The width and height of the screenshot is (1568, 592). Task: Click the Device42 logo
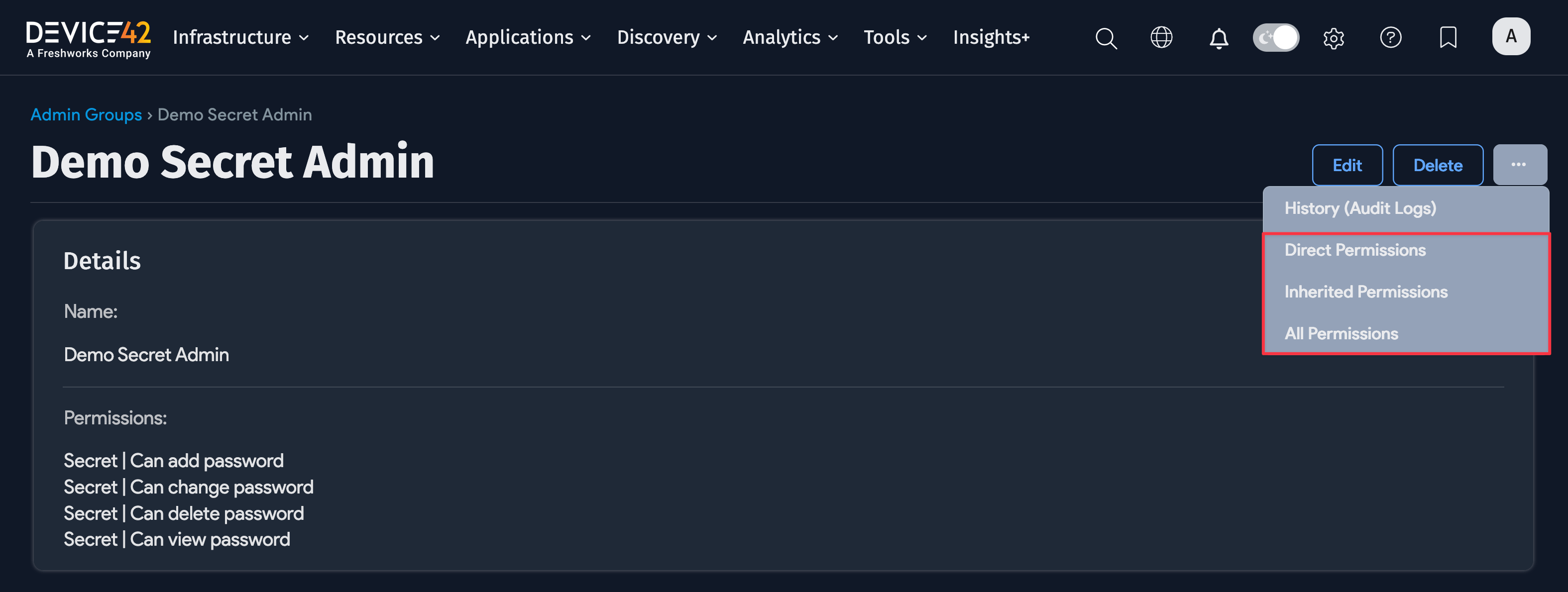(x=88, y=38)
